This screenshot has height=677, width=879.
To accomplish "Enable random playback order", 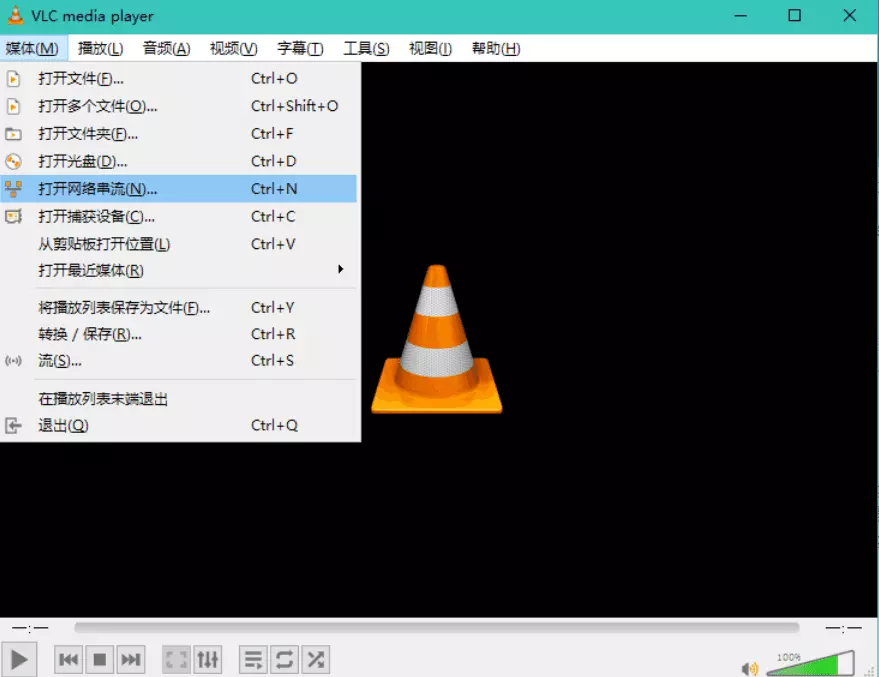I will tap(316, 659).
